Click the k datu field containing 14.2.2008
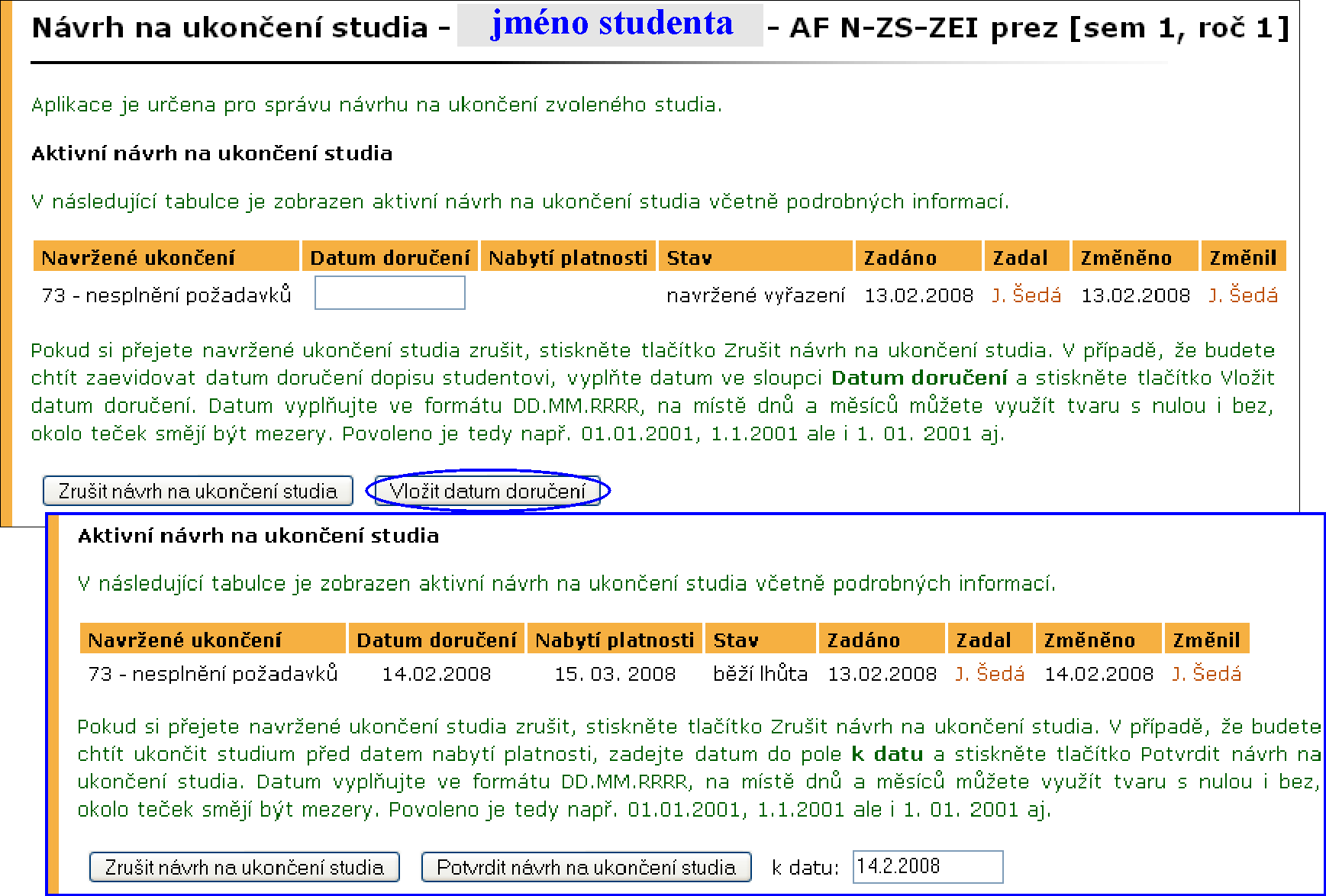This screenshot has width=1326, height=896. 928,866
